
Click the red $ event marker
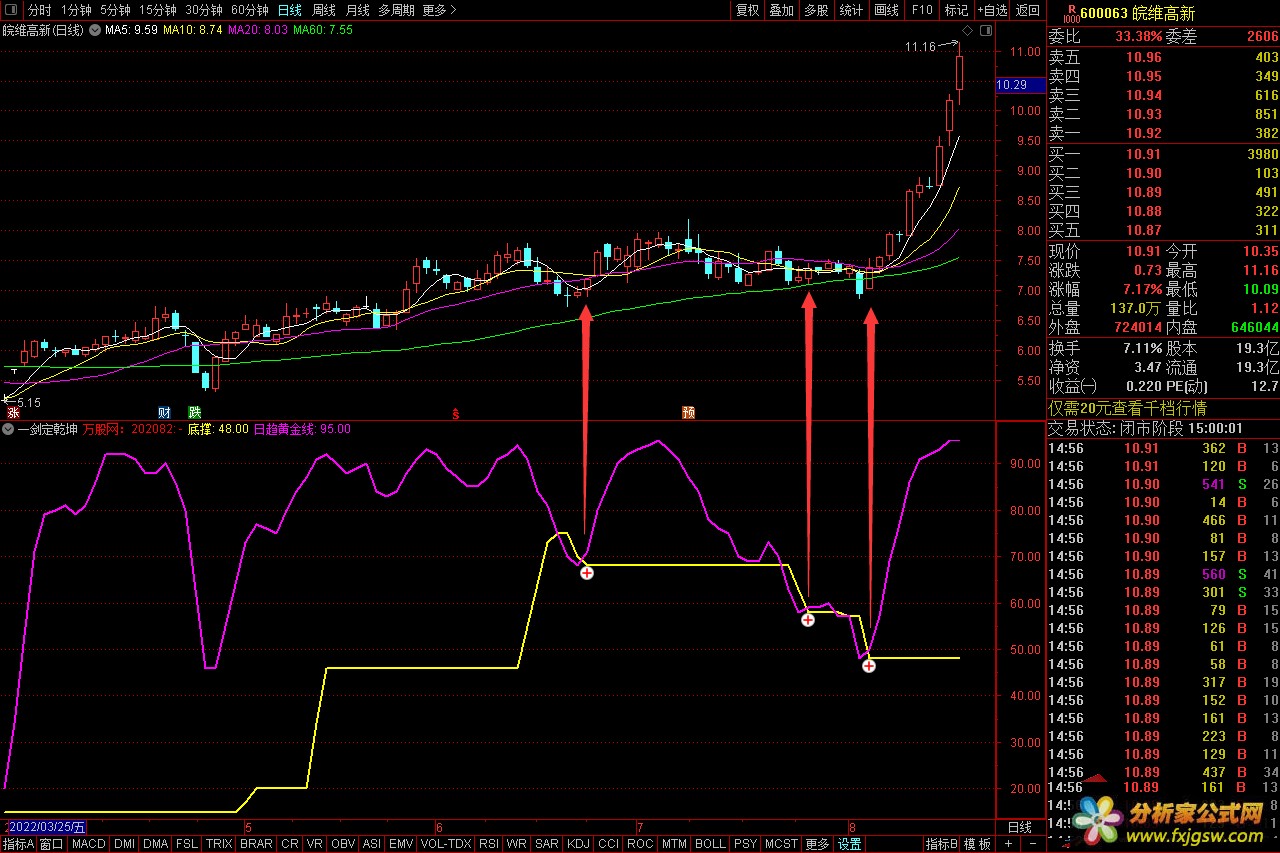click(x=456, y=412)
